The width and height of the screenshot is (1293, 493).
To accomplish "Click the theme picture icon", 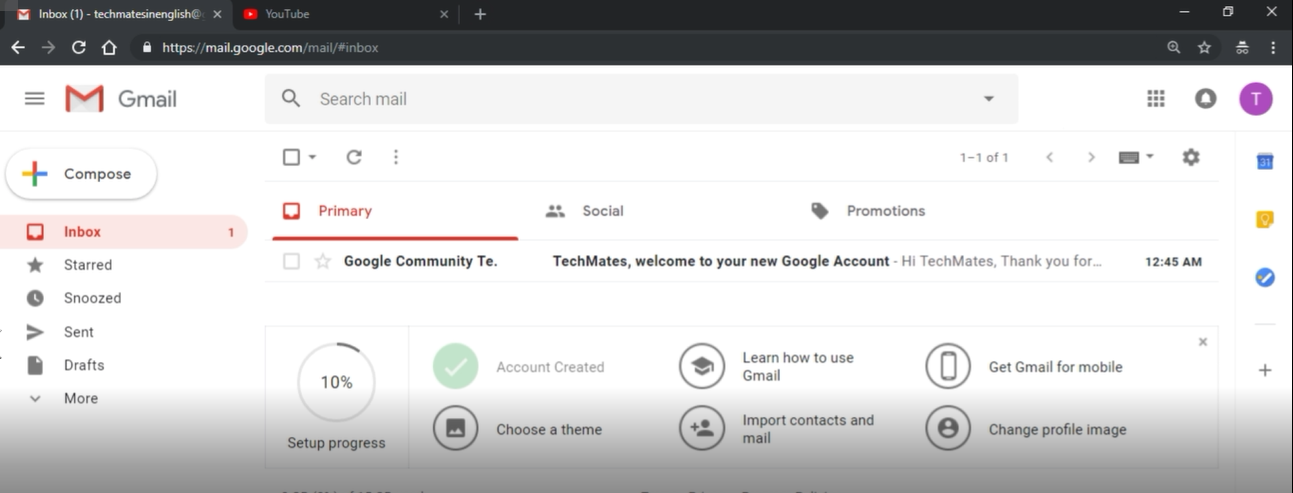I will 456,429.
